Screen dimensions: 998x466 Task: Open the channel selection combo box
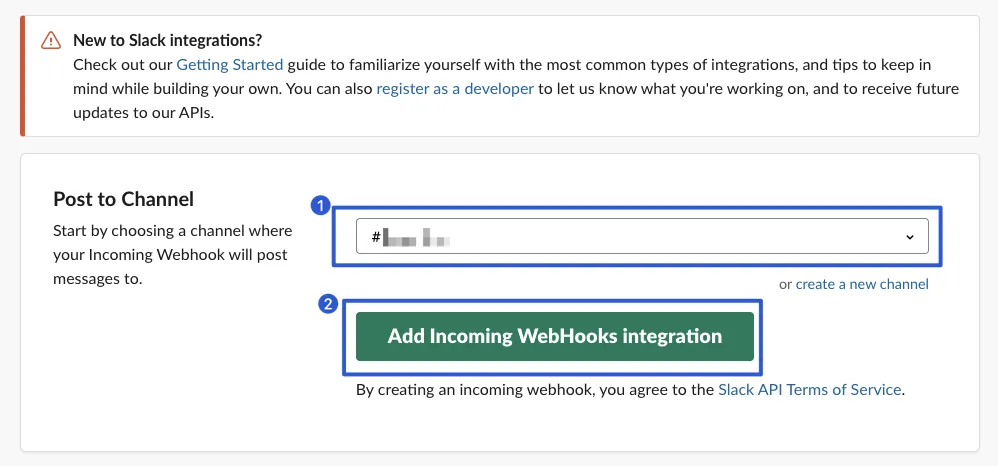point(642,237)
